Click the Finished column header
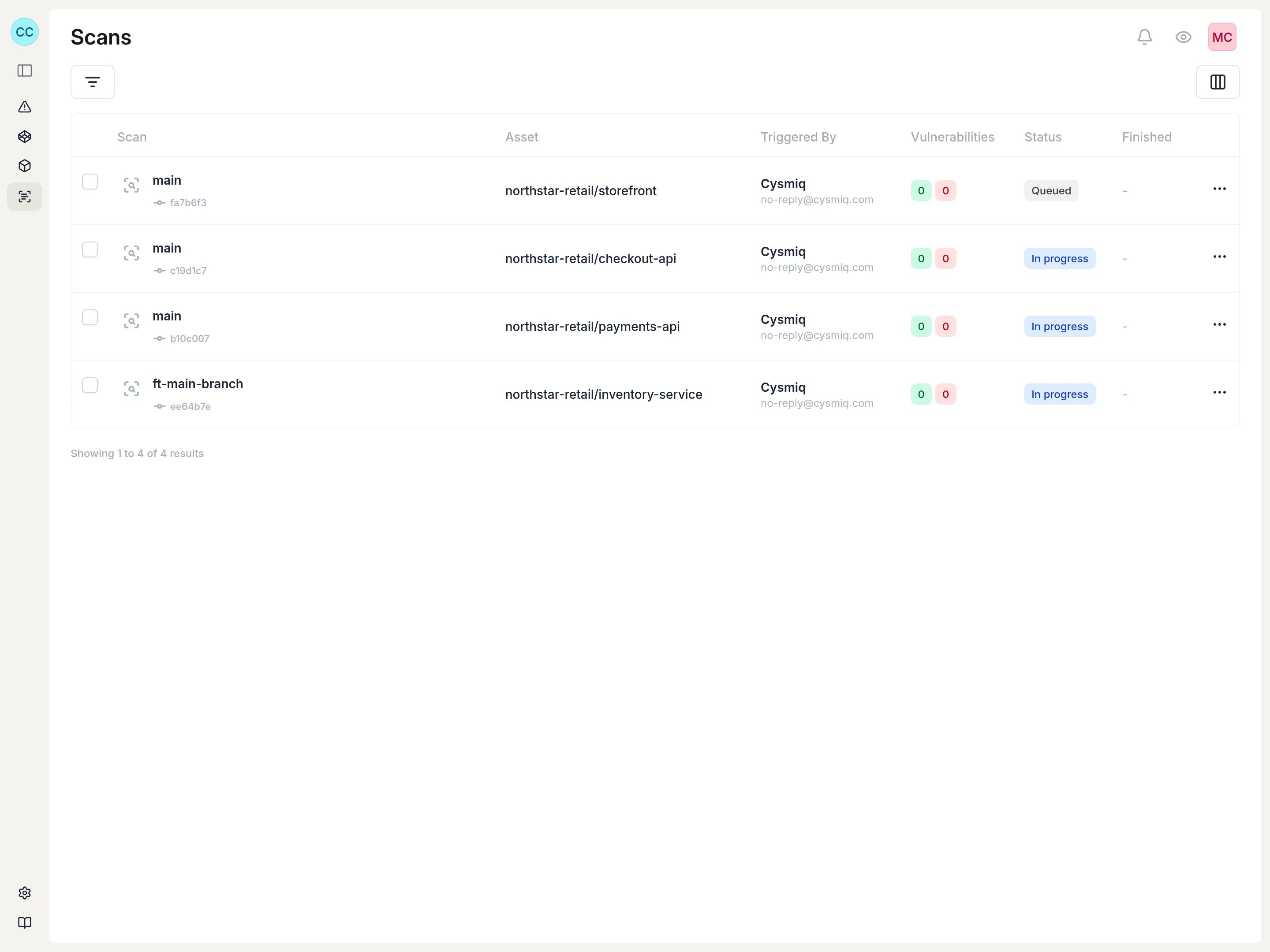 [1147, 137]
